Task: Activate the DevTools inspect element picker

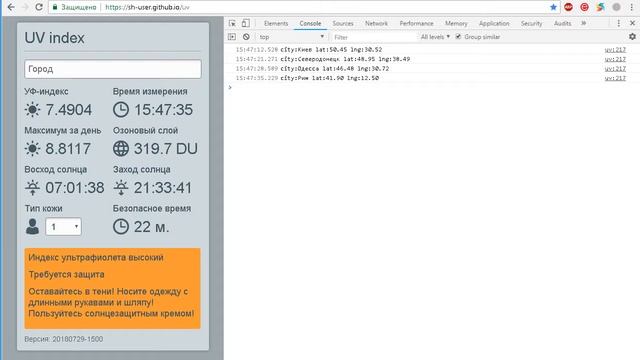Action: point(232,23)
